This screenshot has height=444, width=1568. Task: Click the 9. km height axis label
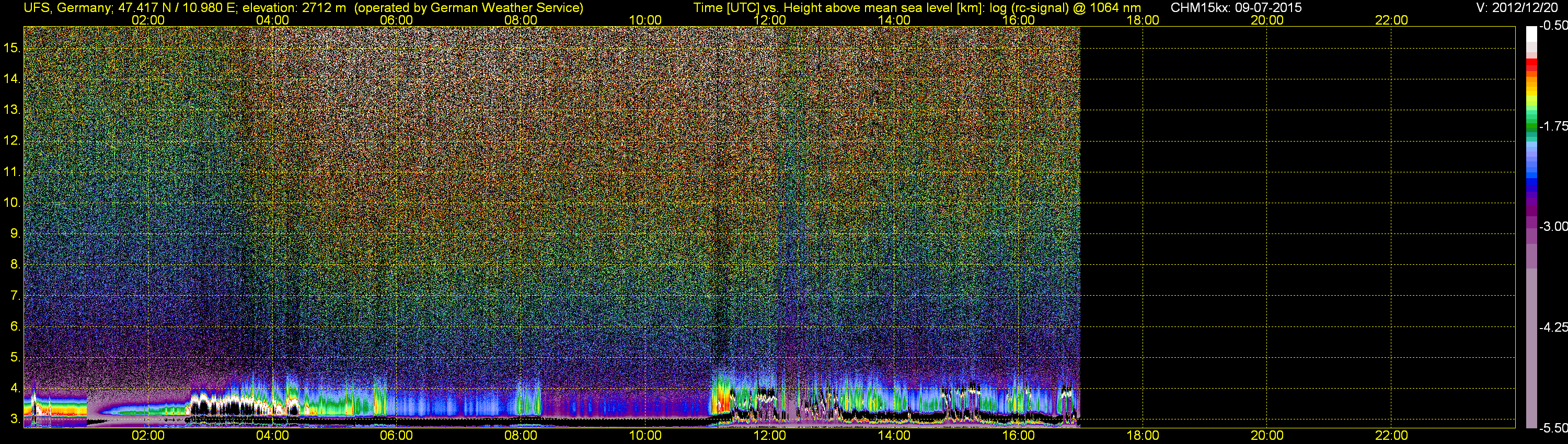click(x=15, y=233)
